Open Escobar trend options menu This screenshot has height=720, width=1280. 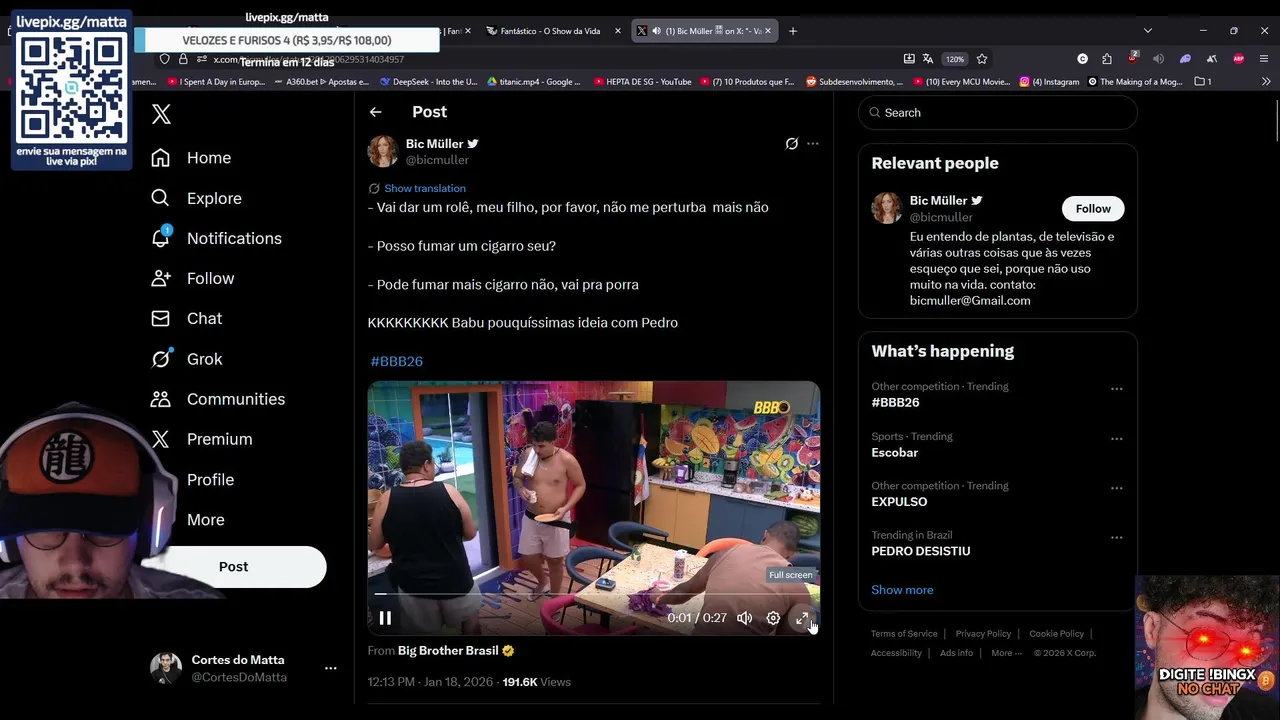point(1117,439)
